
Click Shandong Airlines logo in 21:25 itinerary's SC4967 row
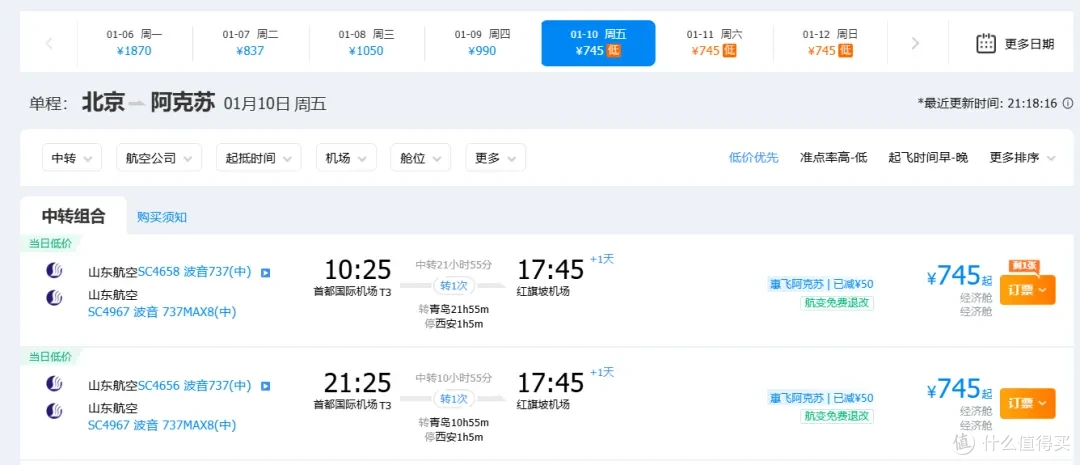54,411
